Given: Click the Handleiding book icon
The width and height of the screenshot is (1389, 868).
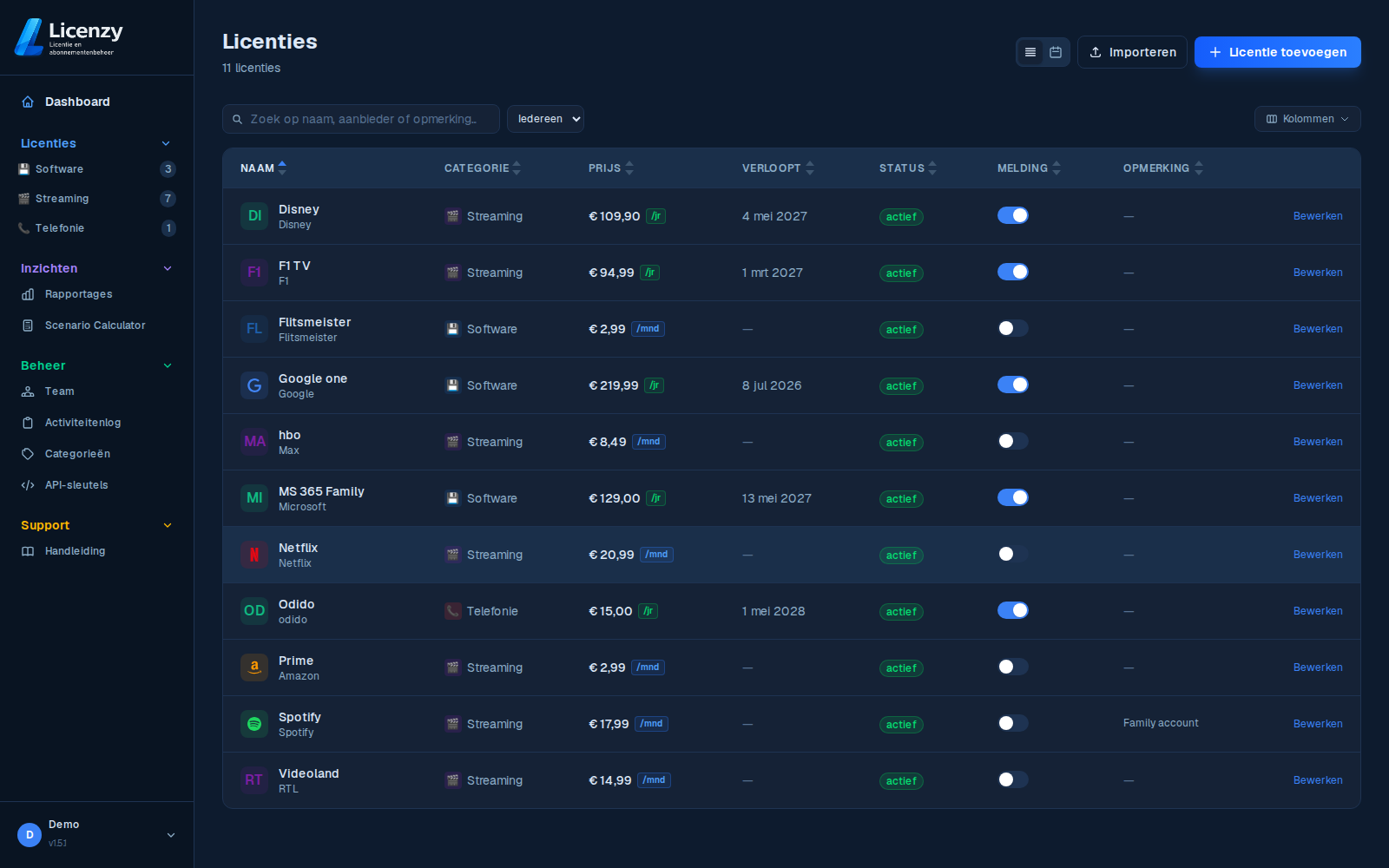Looking at the screenshot, I should tap(28, 551).
